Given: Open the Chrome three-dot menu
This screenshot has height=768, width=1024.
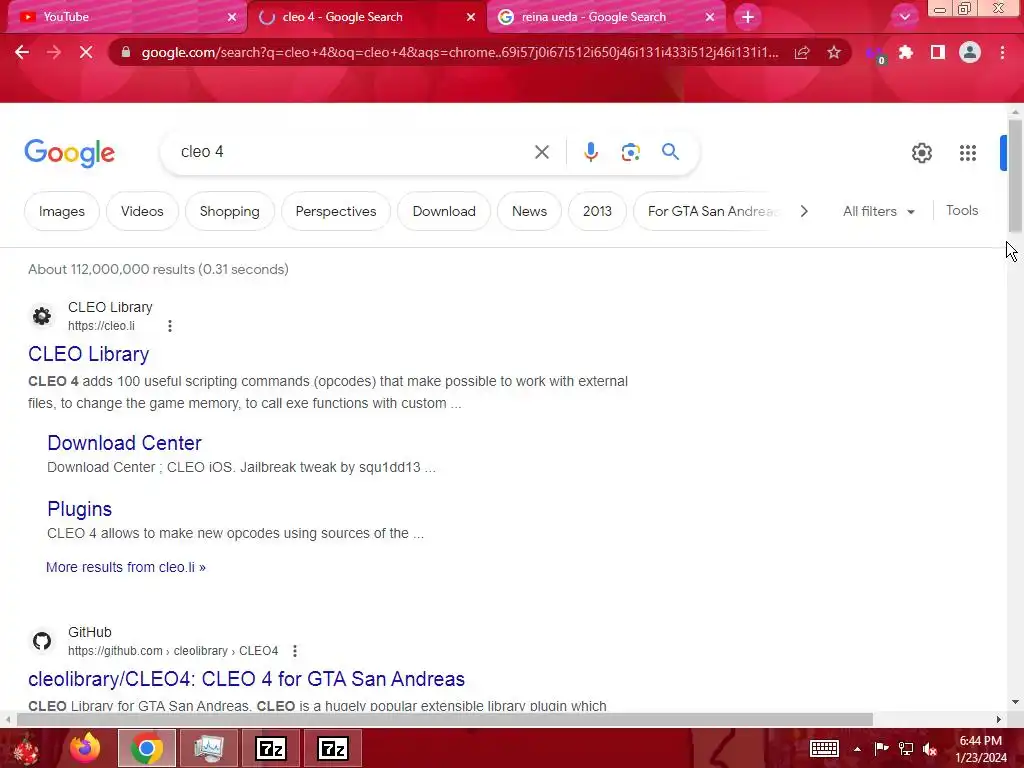Looking at the screenshot, I should (x=1002, y=52).
